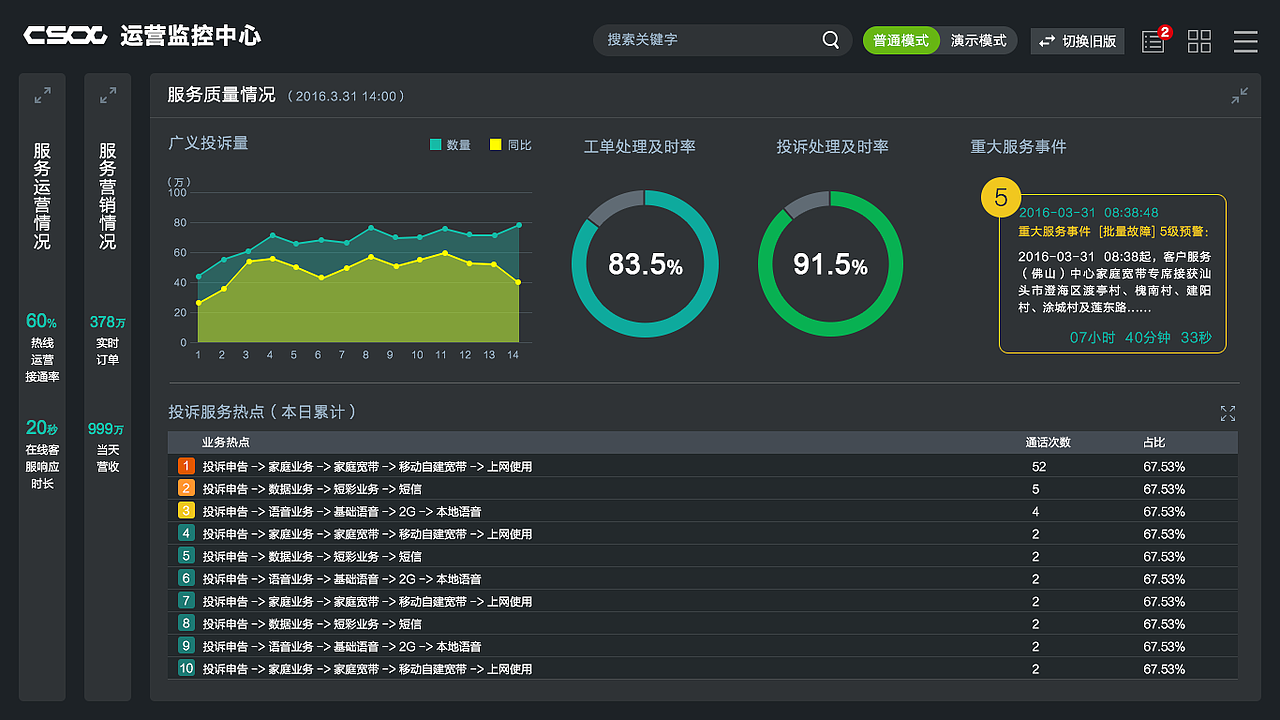This screenshot has height=720, width=1280.
Task: Click the CSOC logo
Action: point(65,36)
